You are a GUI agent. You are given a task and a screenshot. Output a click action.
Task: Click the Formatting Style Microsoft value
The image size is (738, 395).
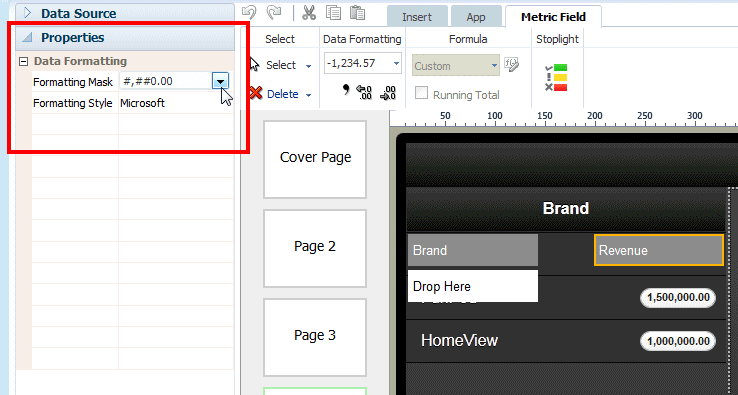click(142, 103)
